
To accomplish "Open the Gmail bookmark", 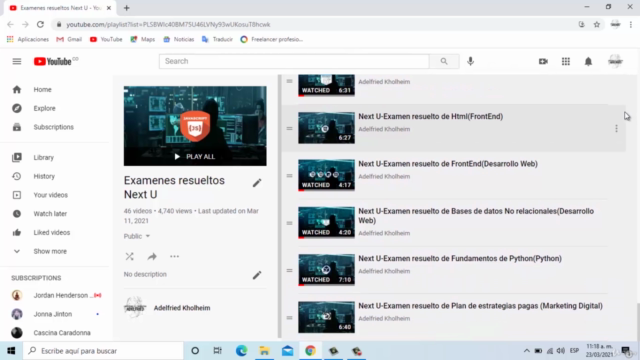I will pos(69,39).
